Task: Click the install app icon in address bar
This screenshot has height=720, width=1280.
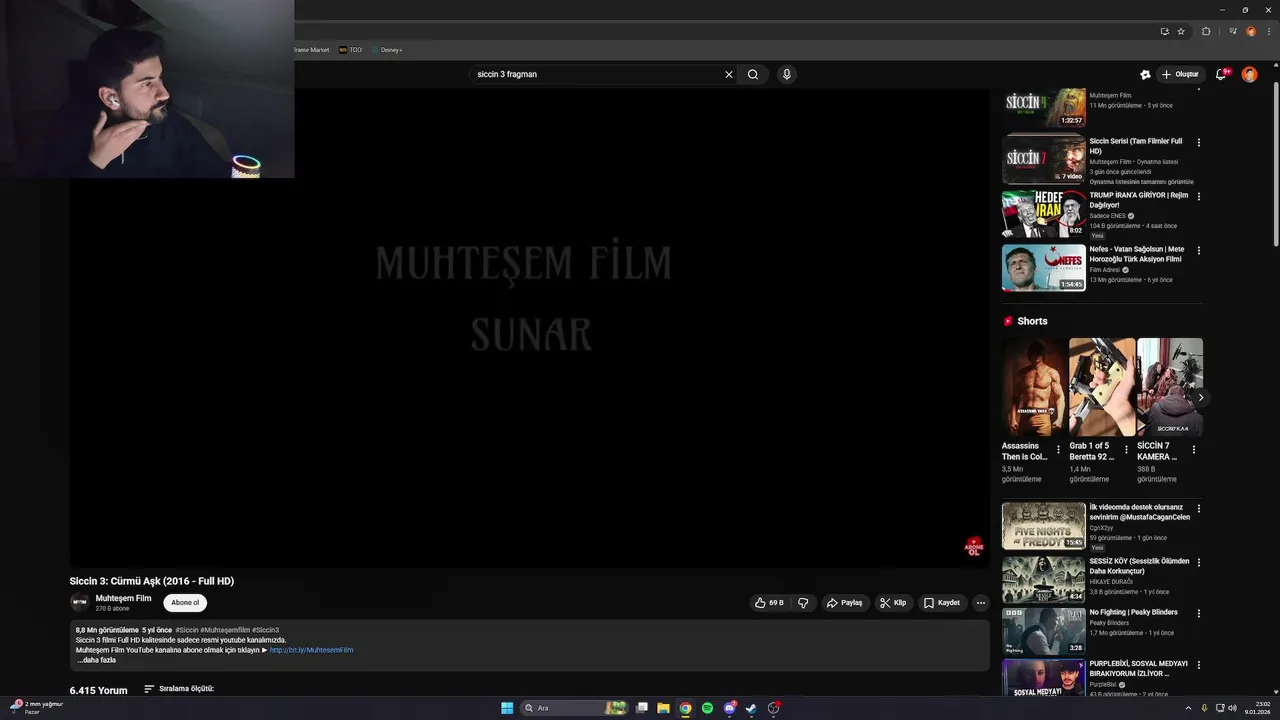Action: tap(1164, 31)
